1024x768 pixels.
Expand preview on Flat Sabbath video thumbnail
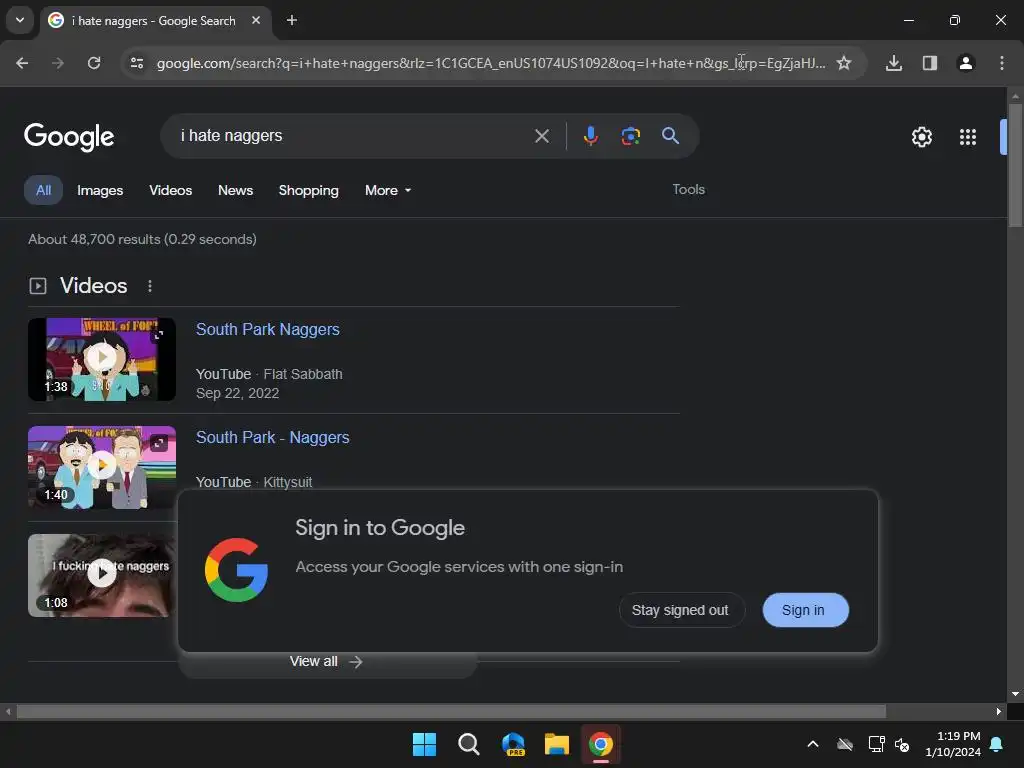(159, 335)
